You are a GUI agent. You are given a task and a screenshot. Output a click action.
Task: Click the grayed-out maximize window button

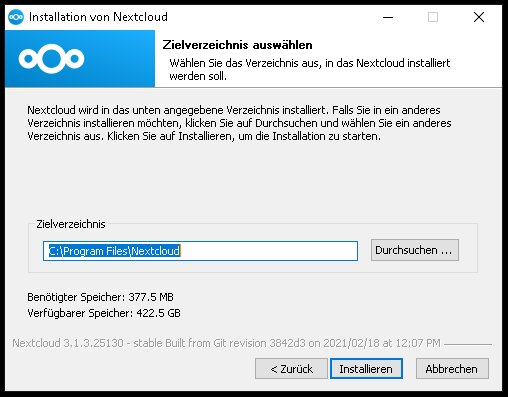(x=433, y=17)
